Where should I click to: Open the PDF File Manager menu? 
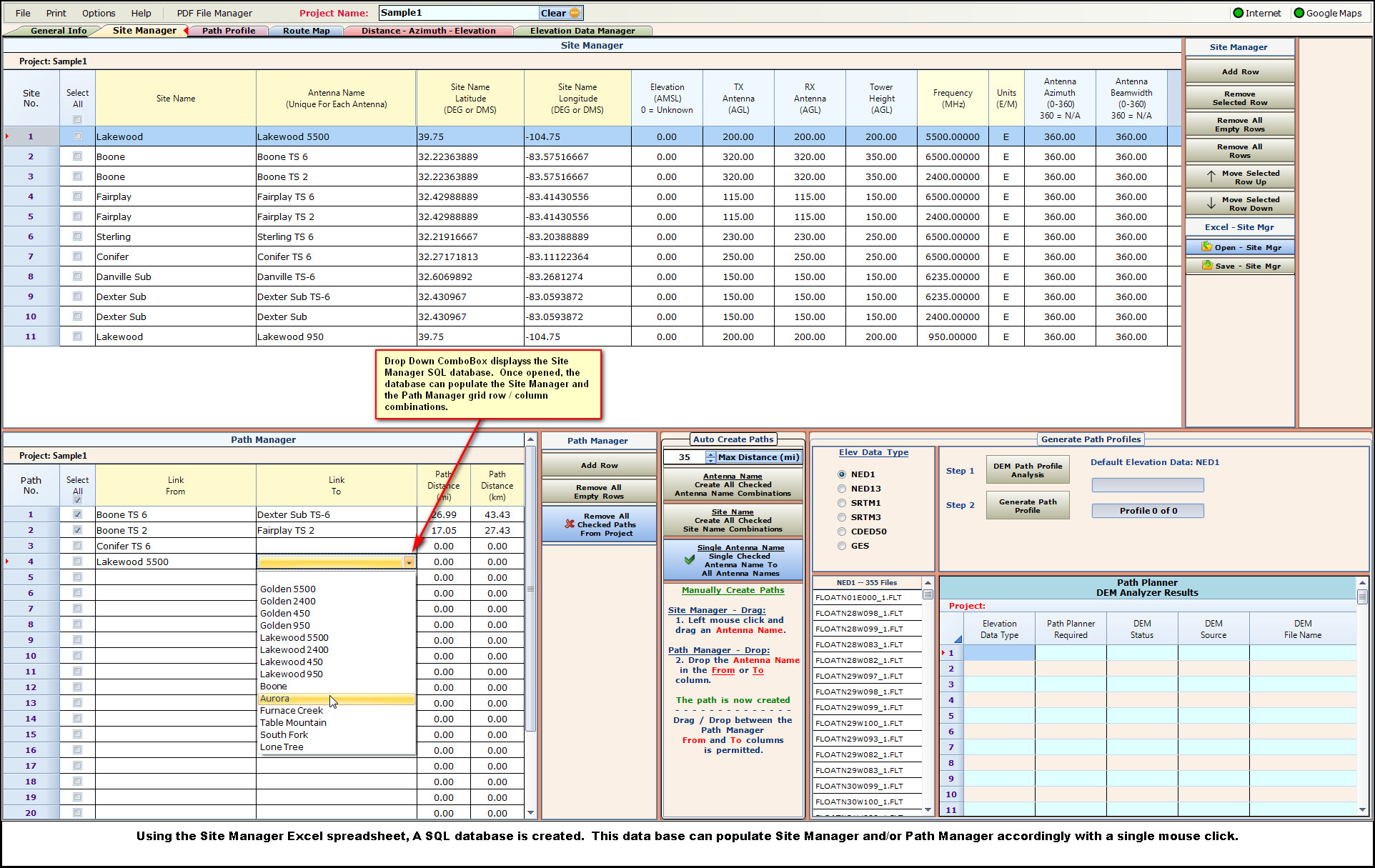(214, 13)
